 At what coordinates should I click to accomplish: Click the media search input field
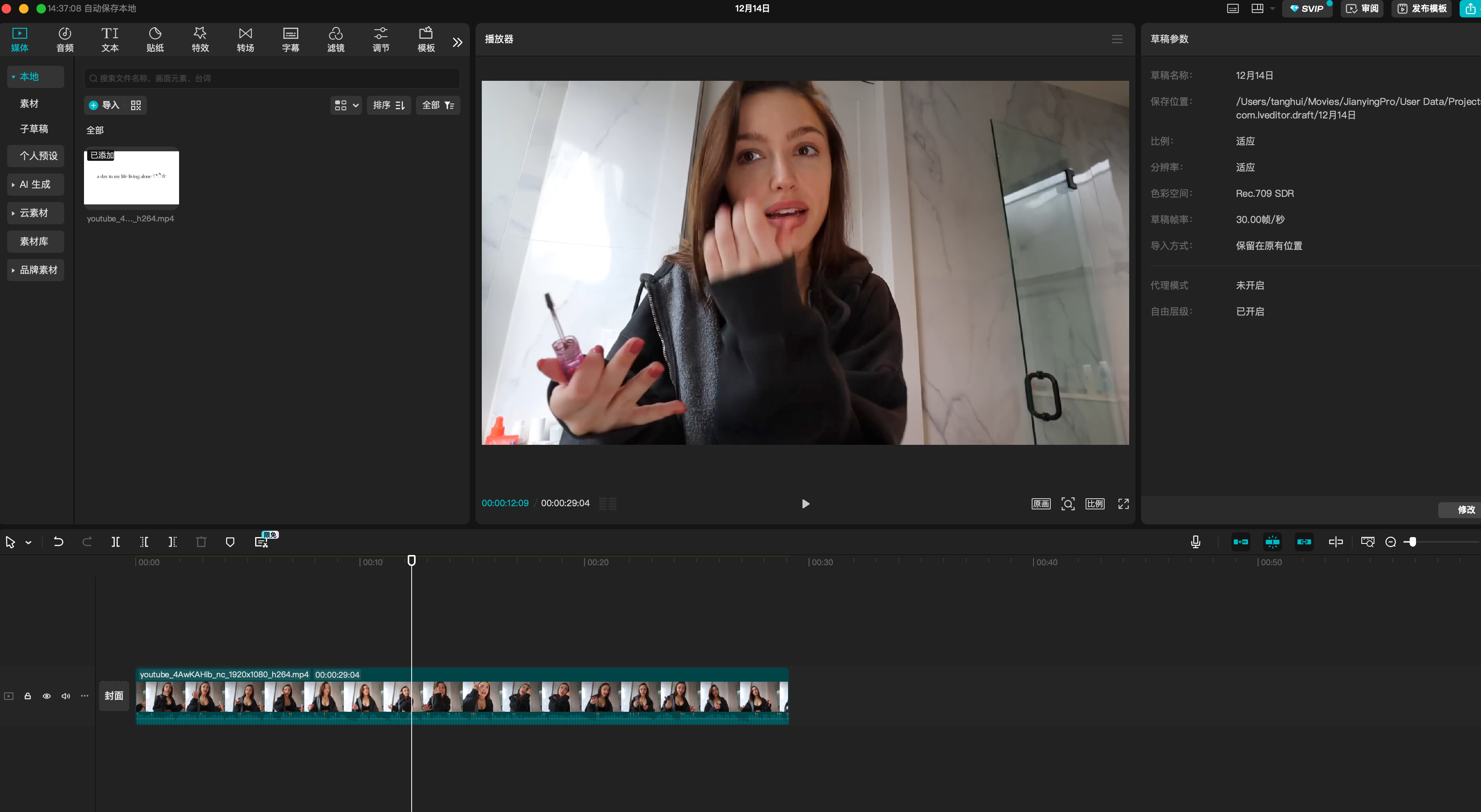tap(272, 78)
